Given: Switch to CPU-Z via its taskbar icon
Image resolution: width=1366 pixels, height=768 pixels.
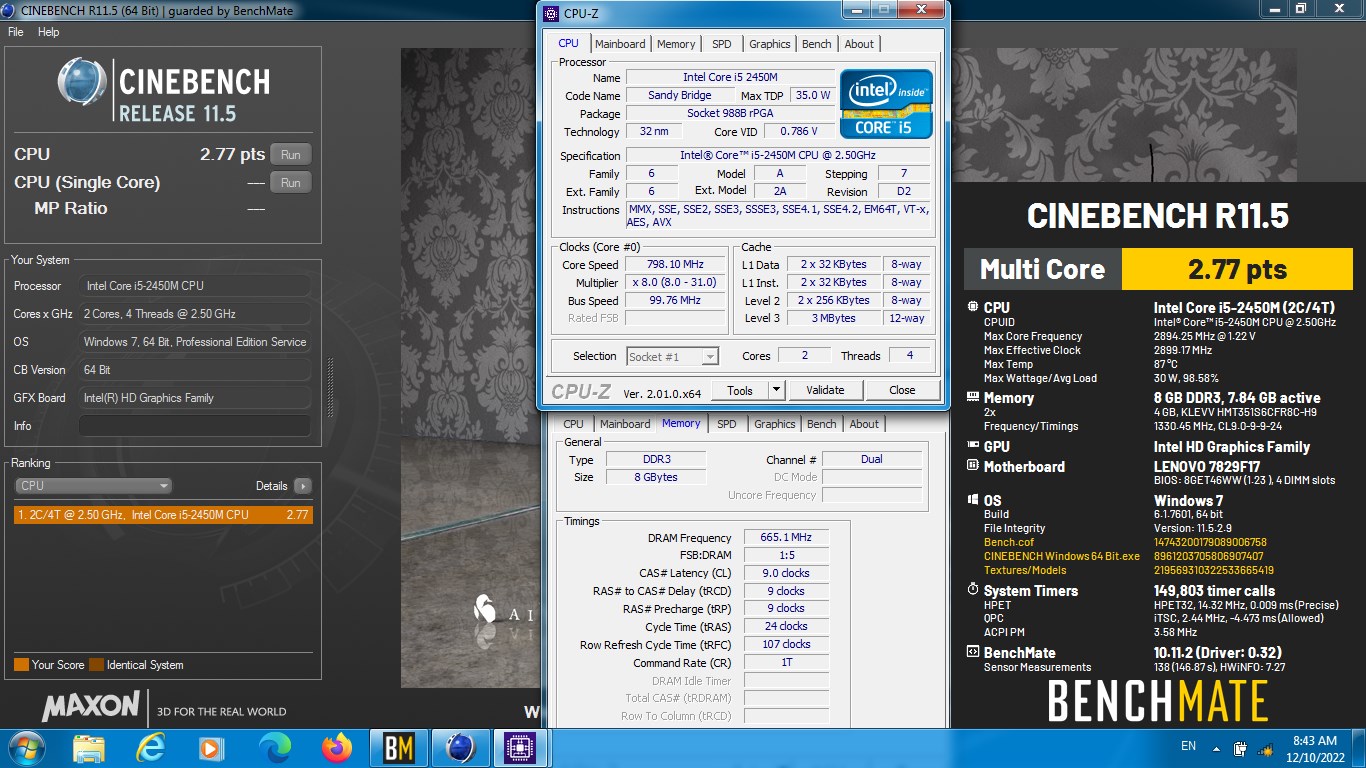Looking at the screenshot, I should coord(521,747).
